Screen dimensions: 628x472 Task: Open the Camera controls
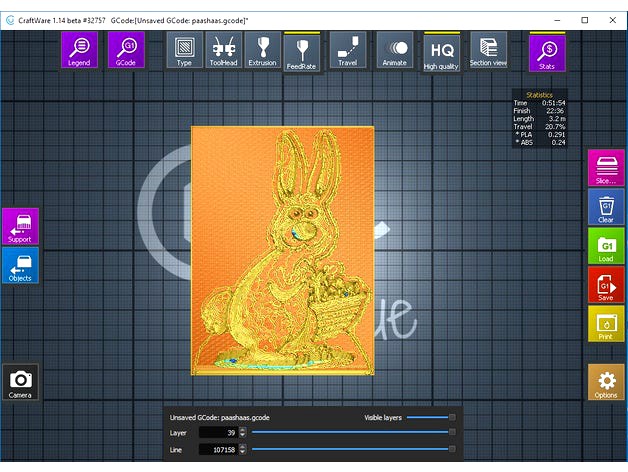20,382
